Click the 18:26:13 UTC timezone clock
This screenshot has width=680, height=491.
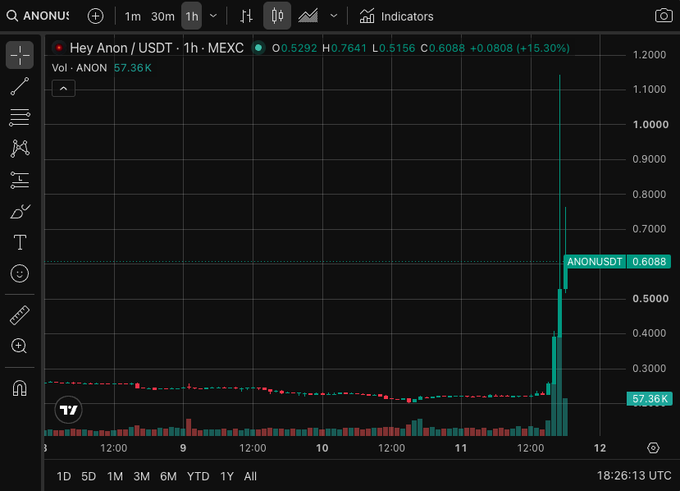pos(634,476)
